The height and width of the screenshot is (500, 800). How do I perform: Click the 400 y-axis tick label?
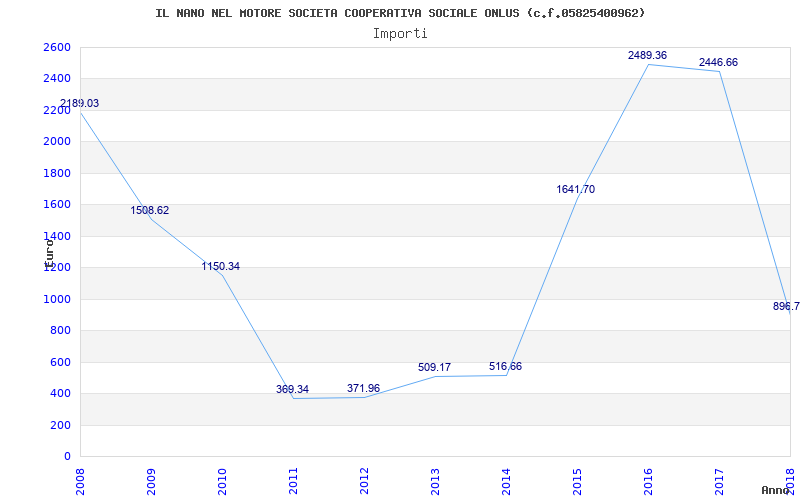pyautogui.click(x=61, y=394)
